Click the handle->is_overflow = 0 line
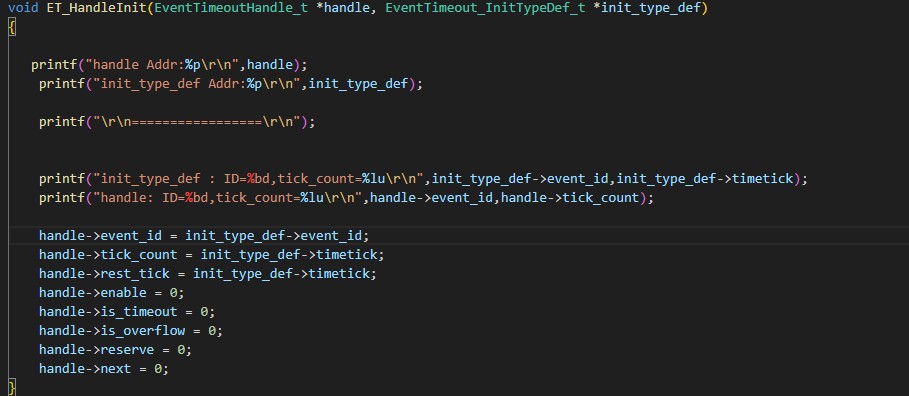The image size is (909, 396). tap(130, 331)
